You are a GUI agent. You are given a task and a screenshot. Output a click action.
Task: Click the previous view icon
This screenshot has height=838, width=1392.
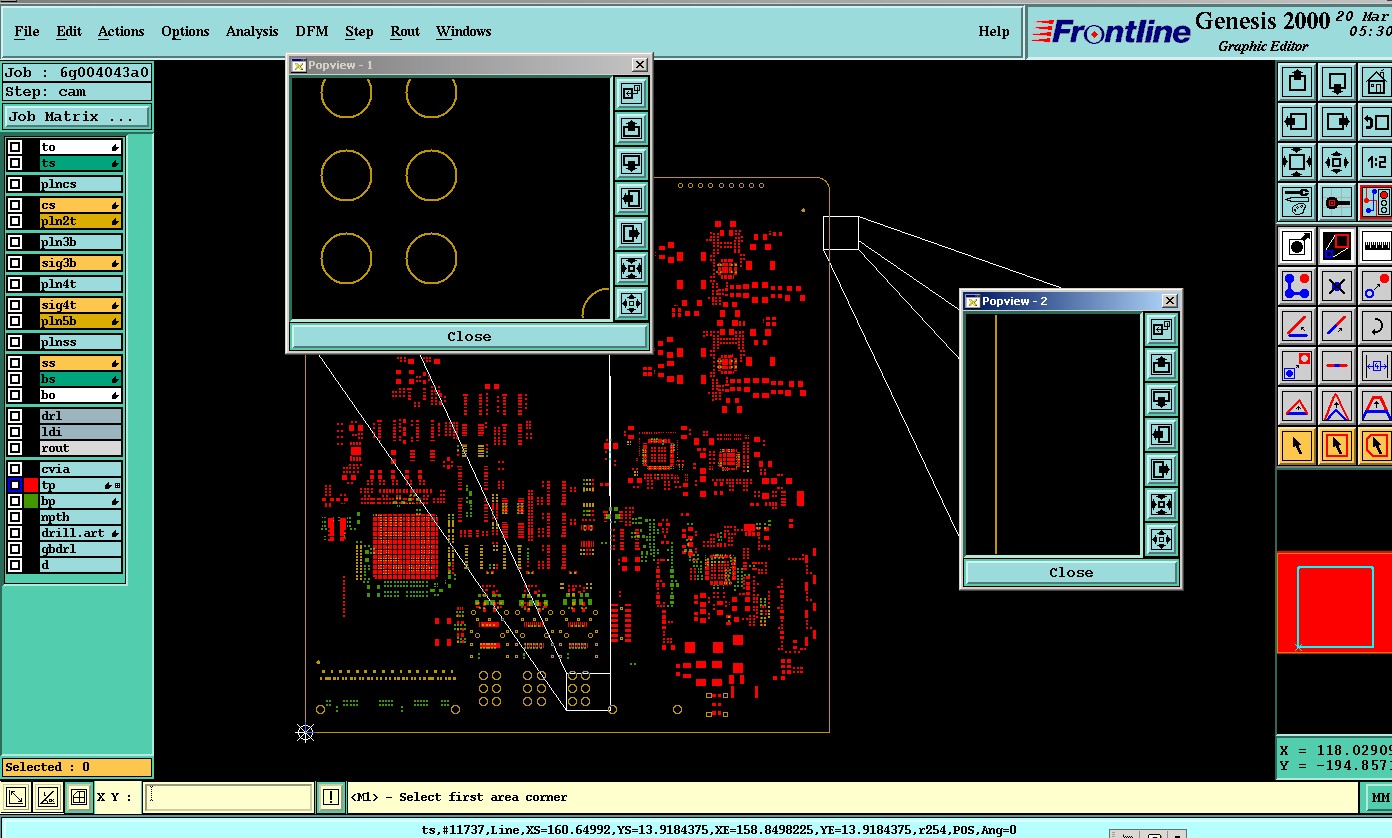pos(1377,122)
